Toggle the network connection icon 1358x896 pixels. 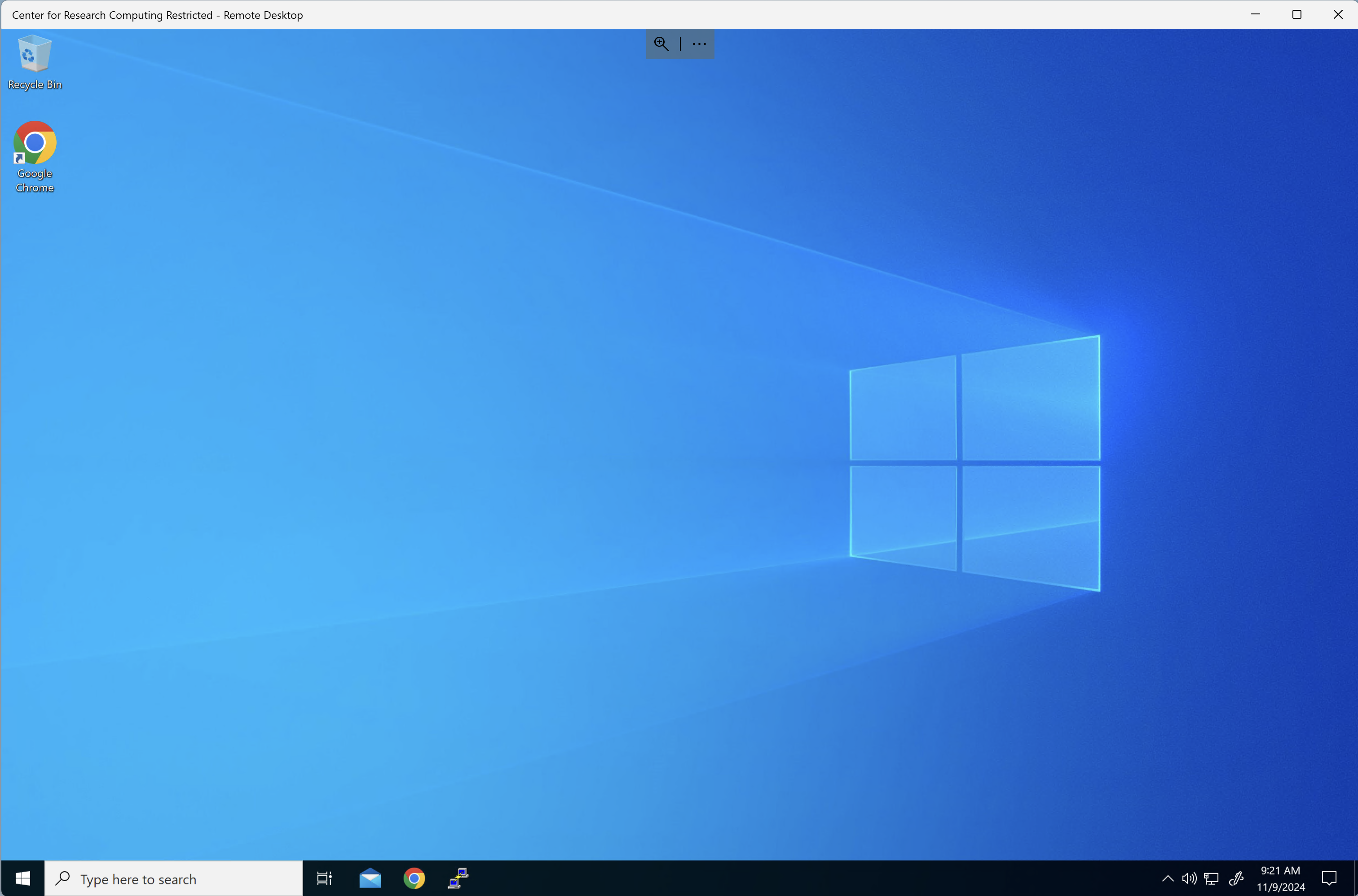[x=1212, y=878]
